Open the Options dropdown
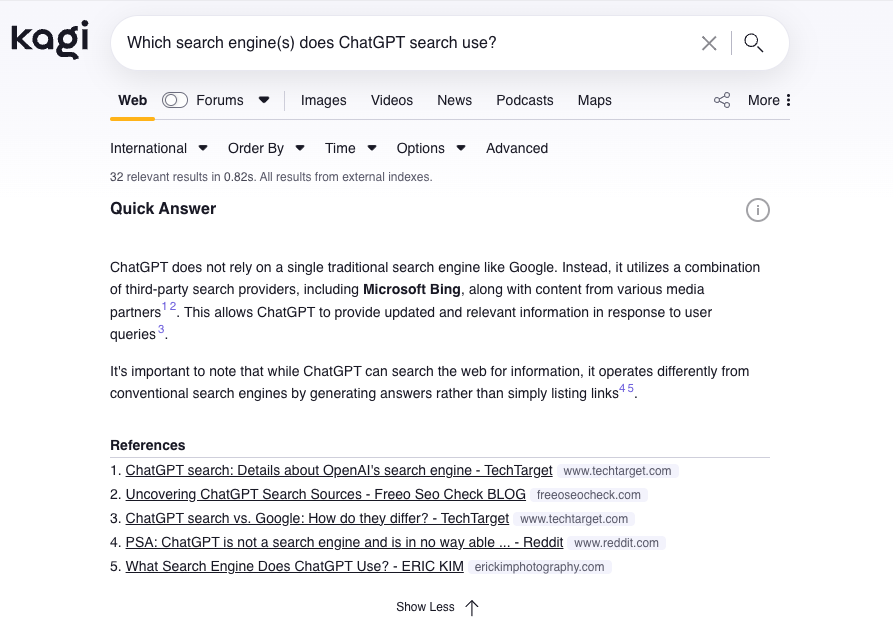893x634 pixels. tap(431, 148)
